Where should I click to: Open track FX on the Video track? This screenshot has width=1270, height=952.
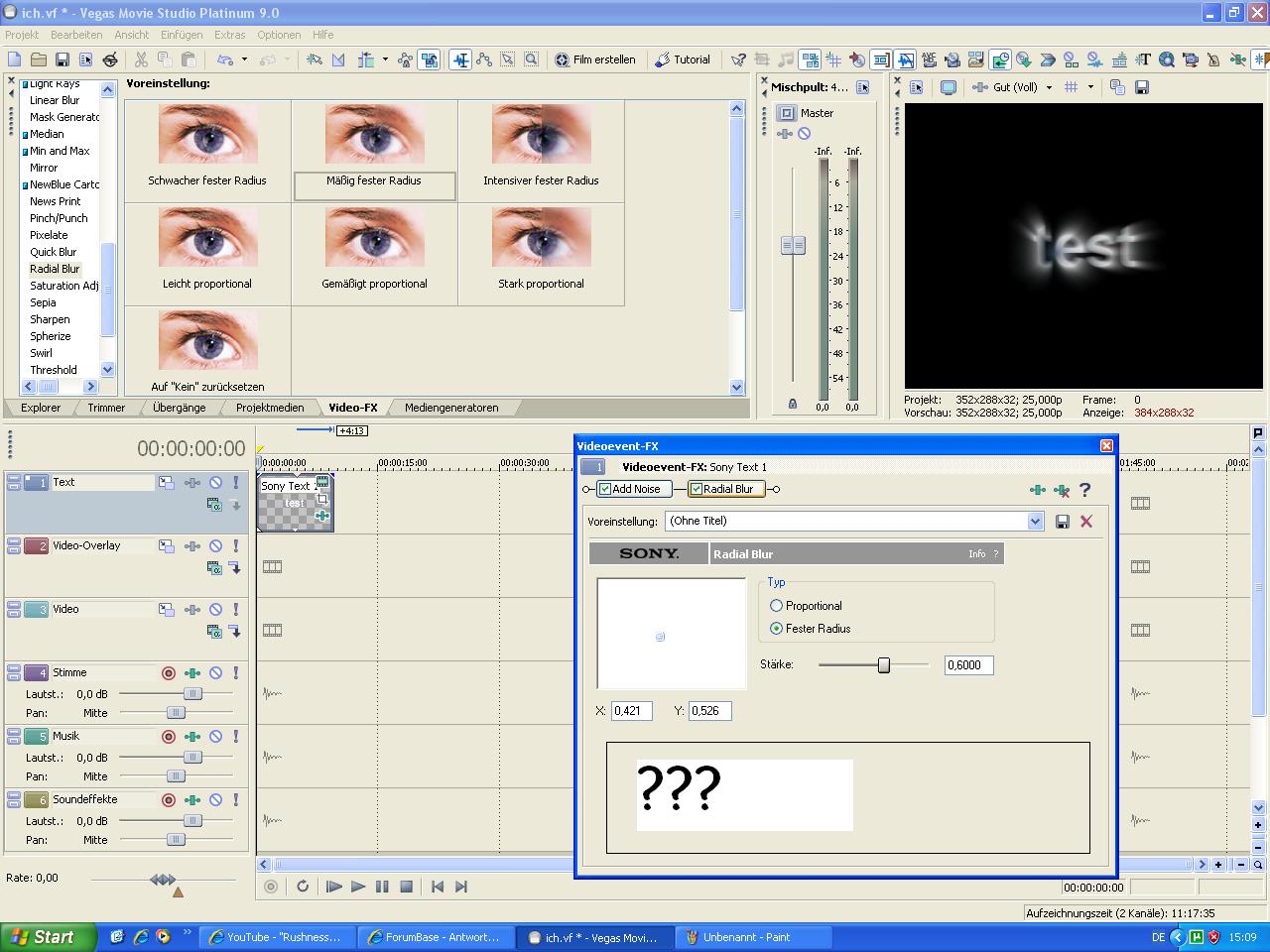tap(192, 610)
